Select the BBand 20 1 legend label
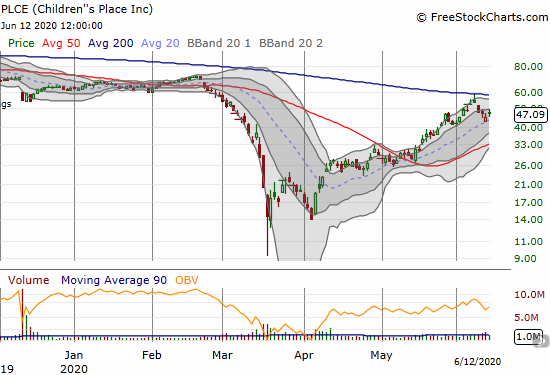Viewport: 550px width, 375px height. point(219,43)
